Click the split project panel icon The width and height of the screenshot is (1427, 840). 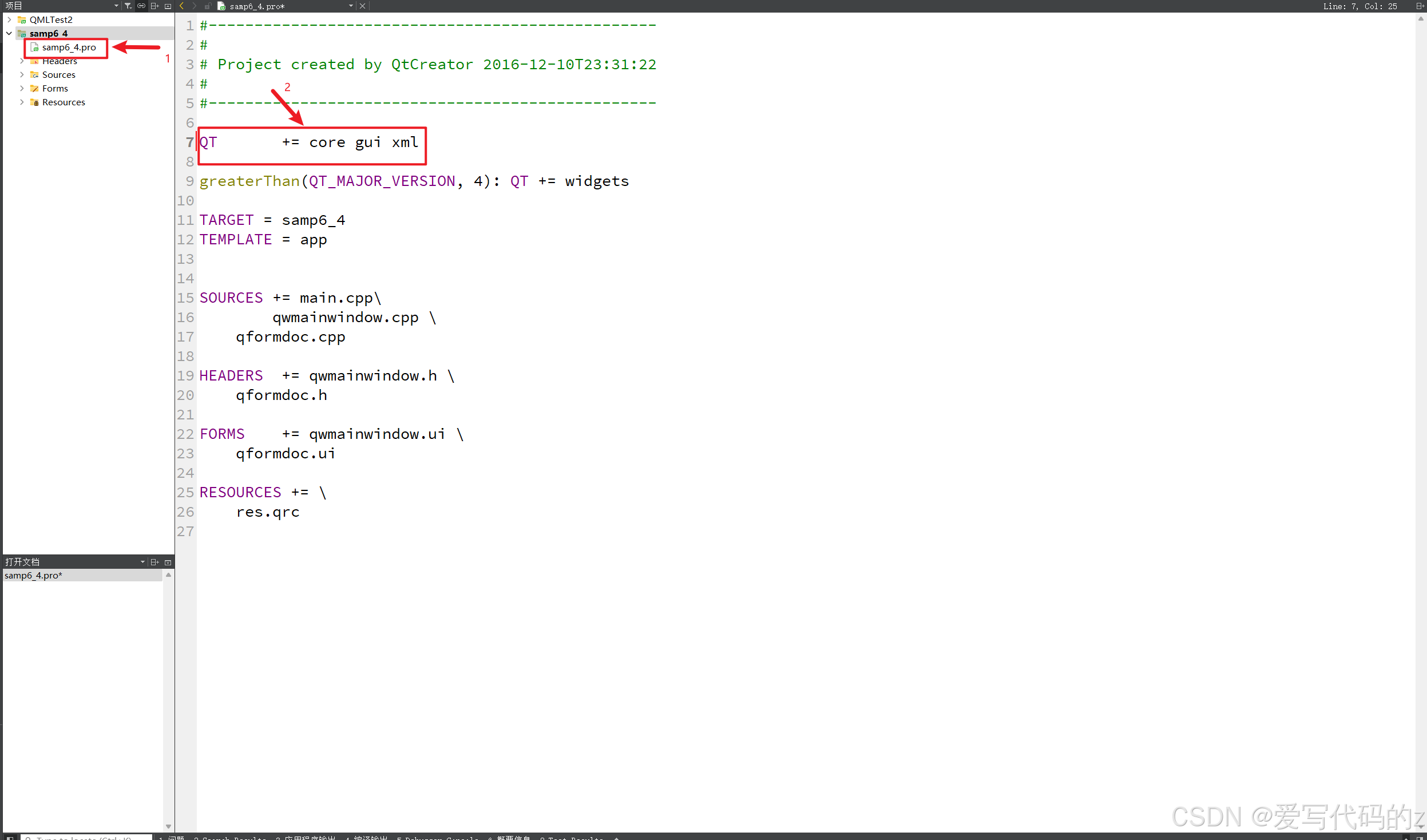[154, 6]
